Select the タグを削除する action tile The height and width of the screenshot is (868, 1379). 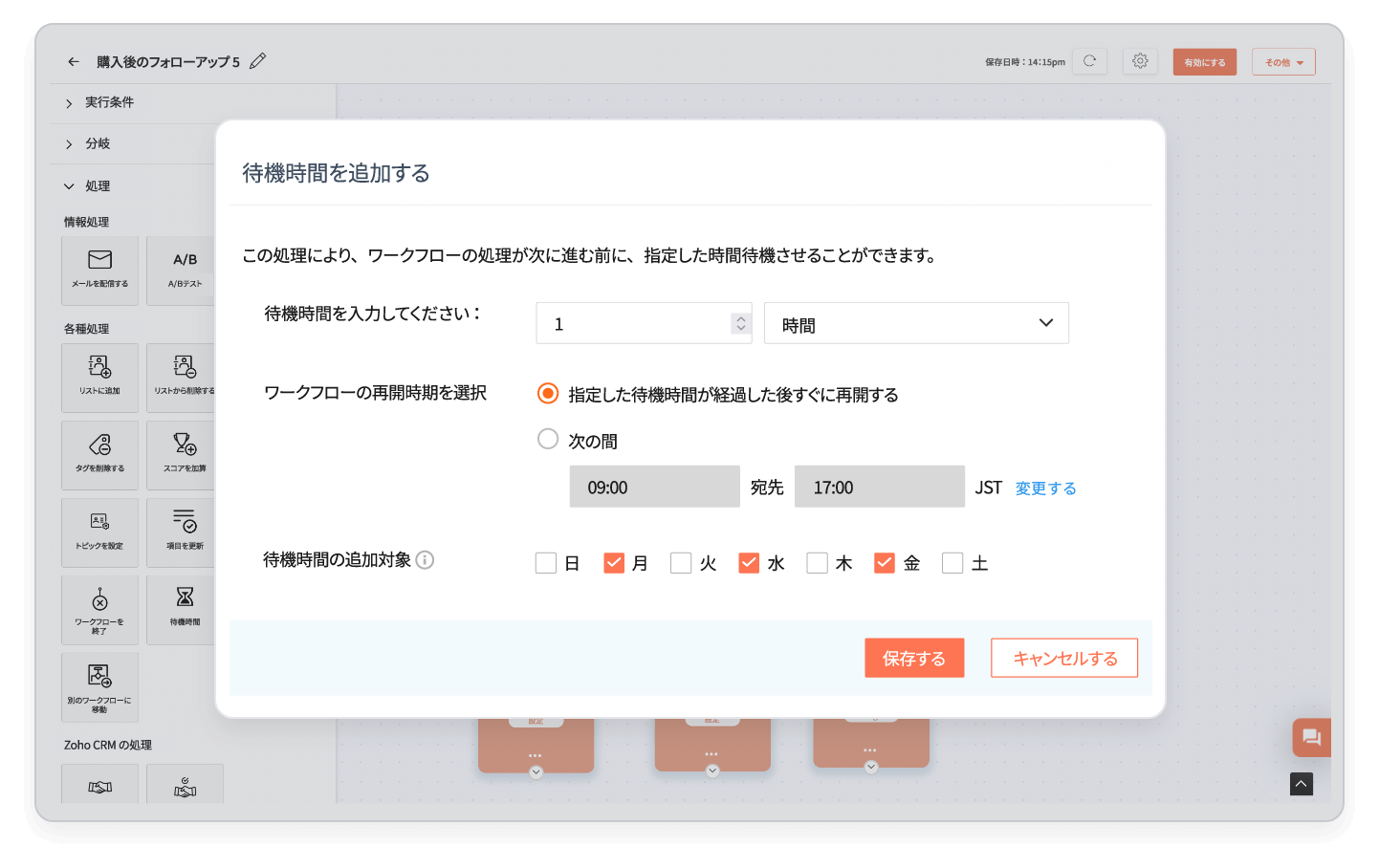99,455
